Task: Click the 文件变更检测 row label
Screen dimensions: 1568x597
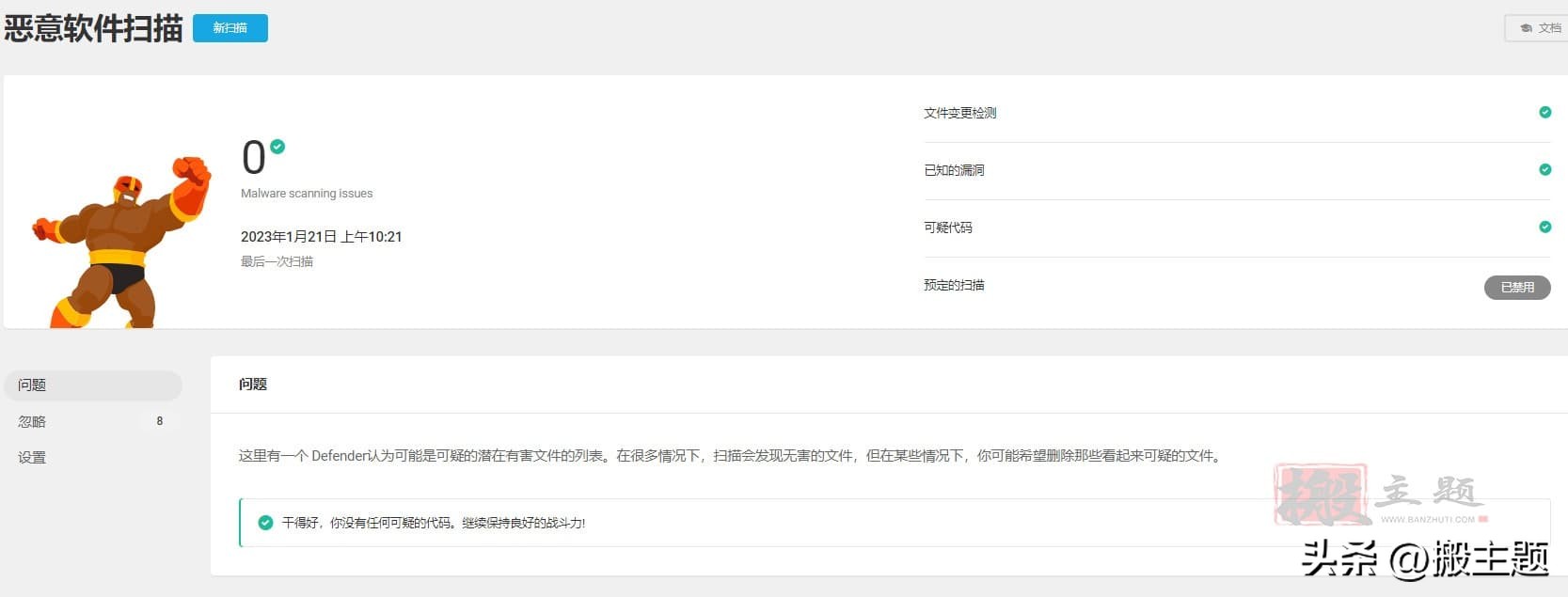Action: tap(959, 113)
